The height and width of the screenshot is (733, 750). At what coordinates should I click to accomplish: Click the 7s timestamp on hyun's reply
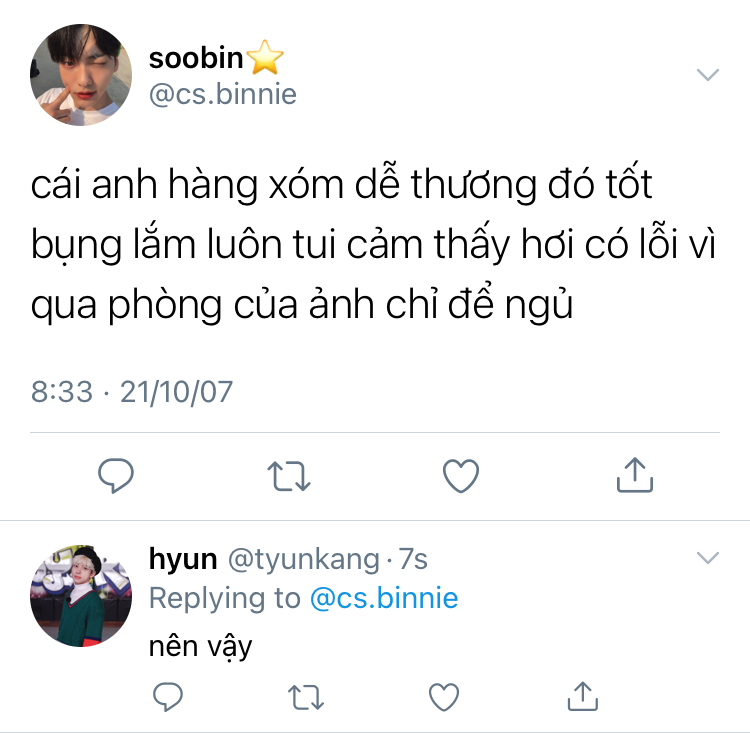[x=413, y=558]
